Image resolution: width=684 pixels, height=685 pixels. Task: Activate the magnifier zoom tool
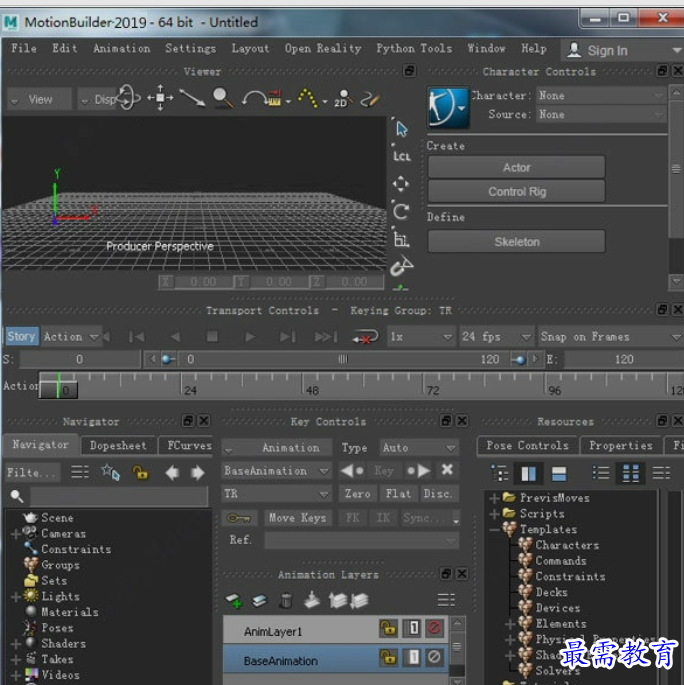point(223,98)
